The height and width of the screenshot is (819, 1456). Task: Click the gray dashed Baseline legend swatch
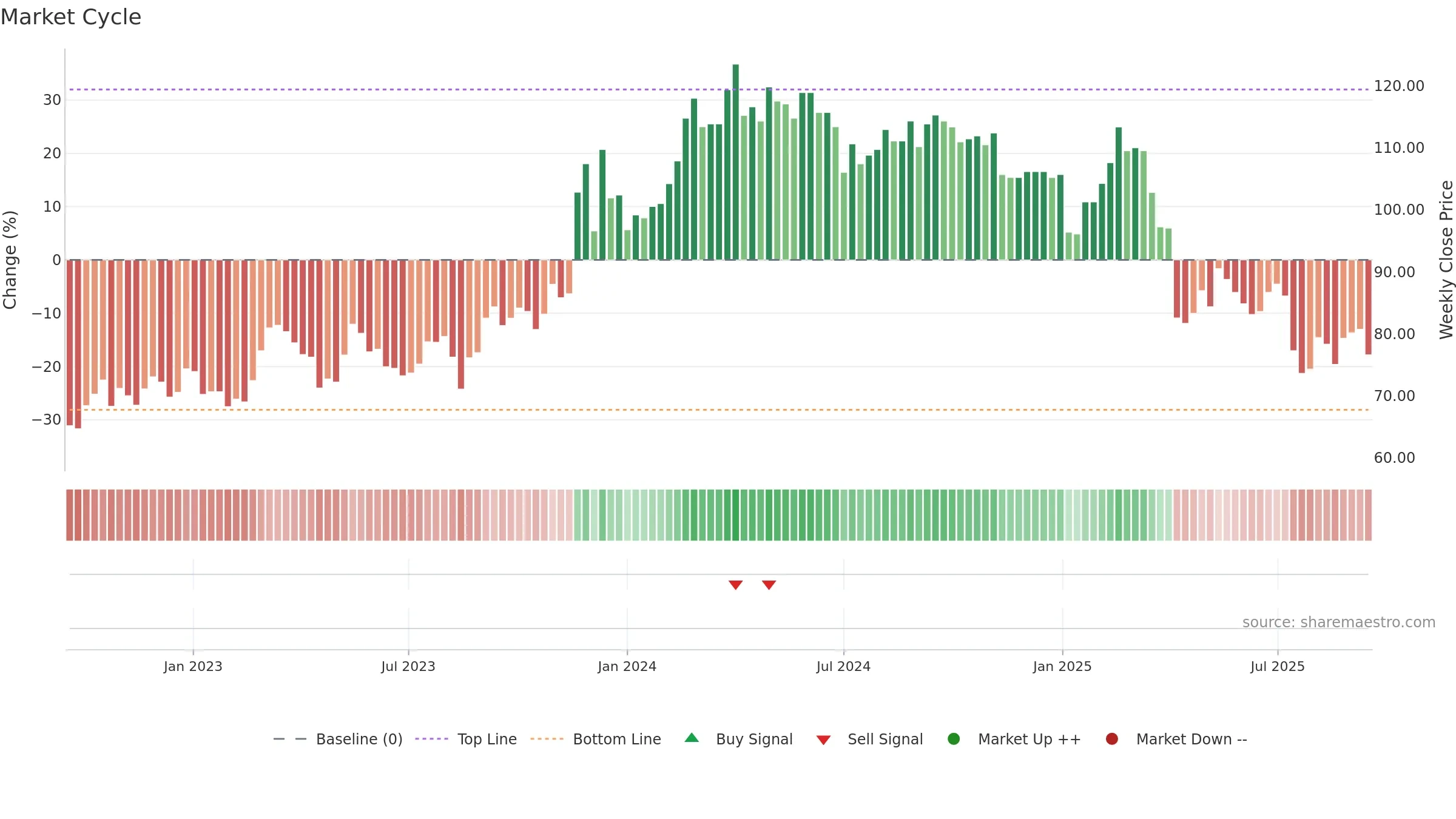pos(290,739)
